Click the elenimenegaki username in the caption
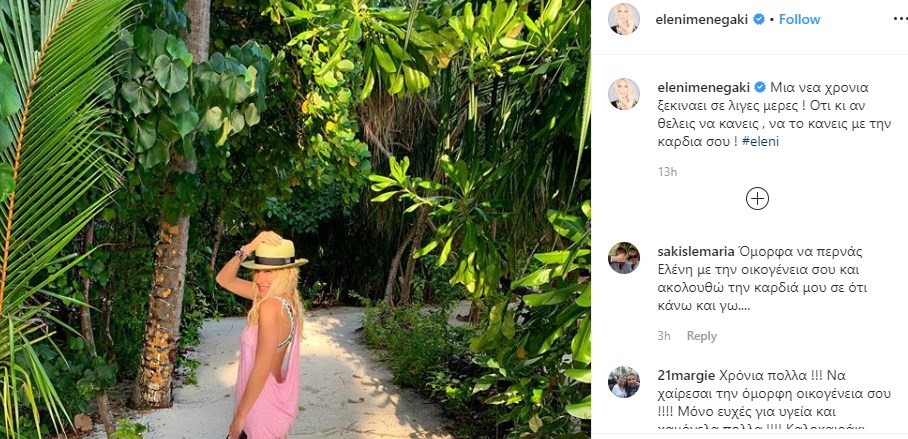Screen dimensions: 908x439 point(703,86)
